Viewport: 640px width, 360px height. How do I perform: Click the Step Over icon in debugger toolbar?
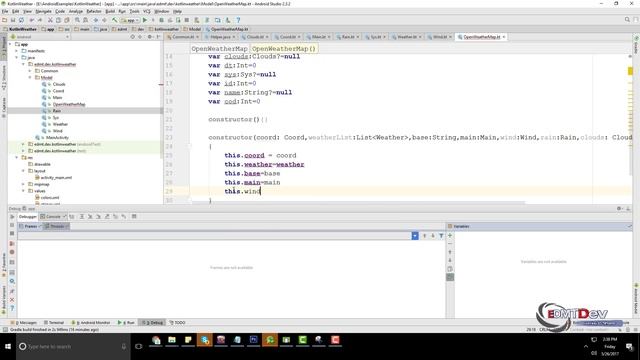(x=82, y=217)
